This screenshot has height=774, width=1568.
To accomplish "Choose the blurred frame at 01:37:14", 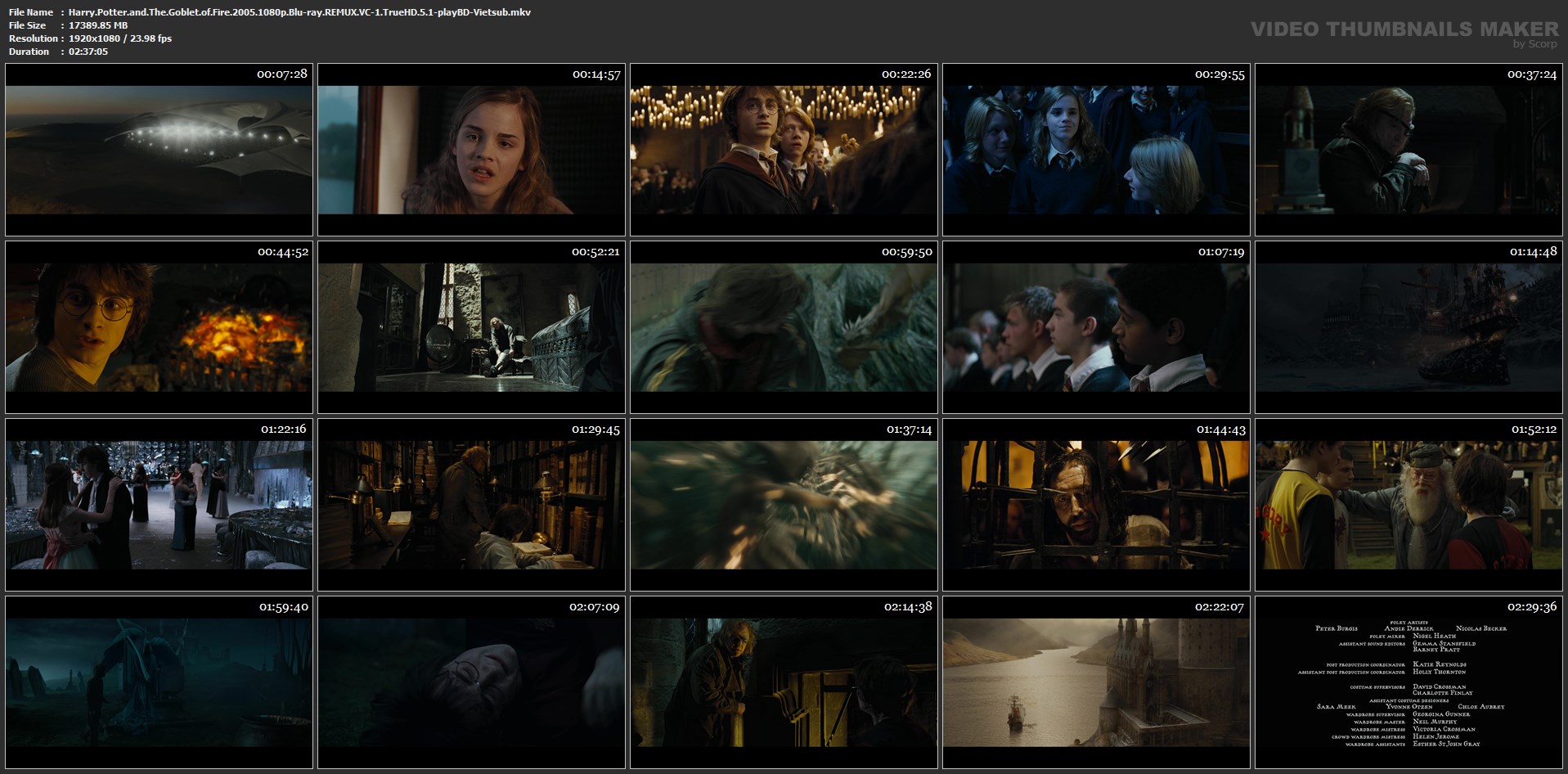I will [x=784, y=505].
